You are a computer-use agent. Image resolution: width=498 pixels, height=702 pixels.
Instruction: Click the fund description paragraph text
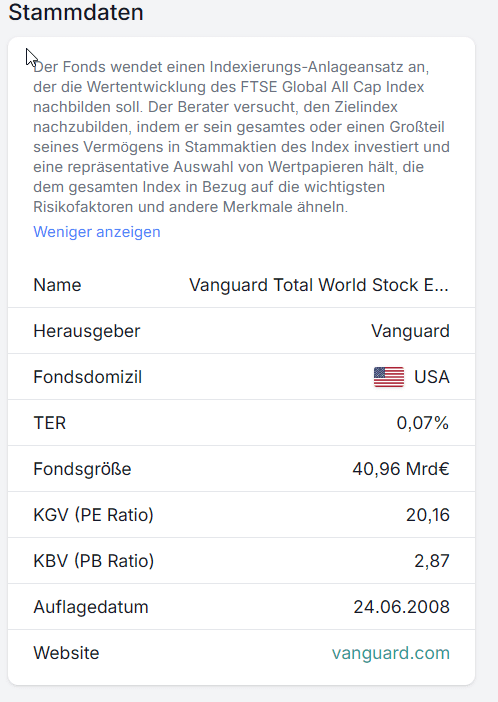coord(241,137)
